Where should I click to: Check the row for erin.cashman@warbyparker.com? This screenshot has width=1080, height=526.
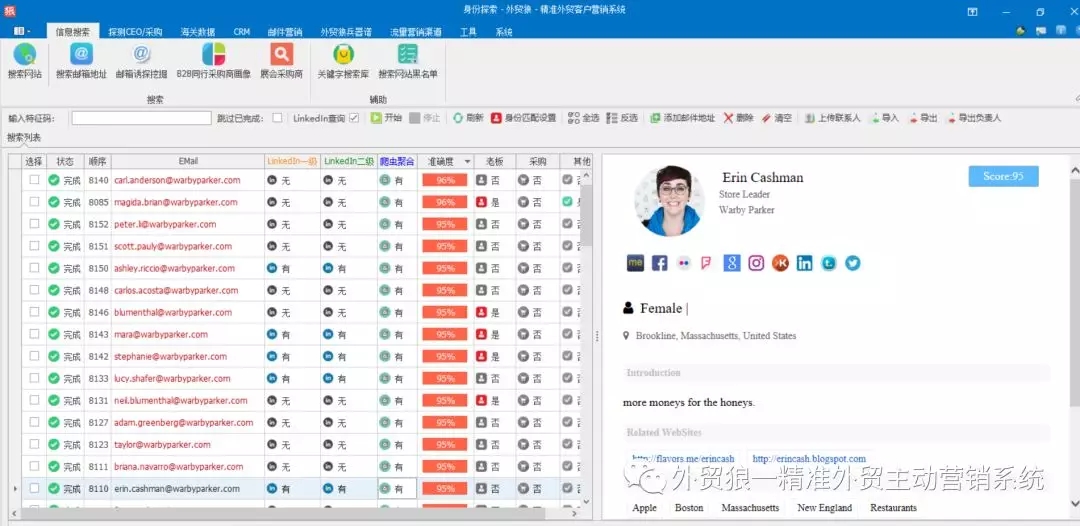(x=34, y=488)
